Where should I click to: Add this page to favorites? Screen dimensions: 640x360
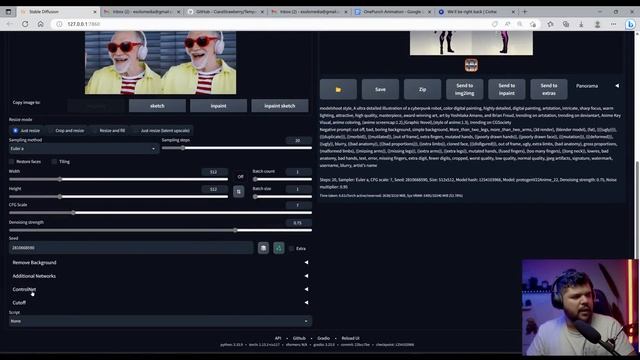click(533, 24)
